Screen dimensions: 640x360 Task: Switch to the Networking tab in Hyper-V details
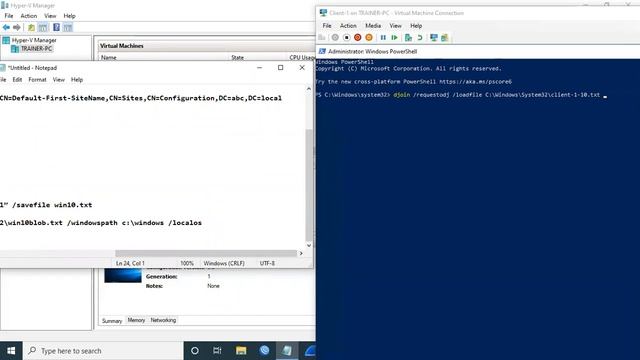click(x=163, y=320)
